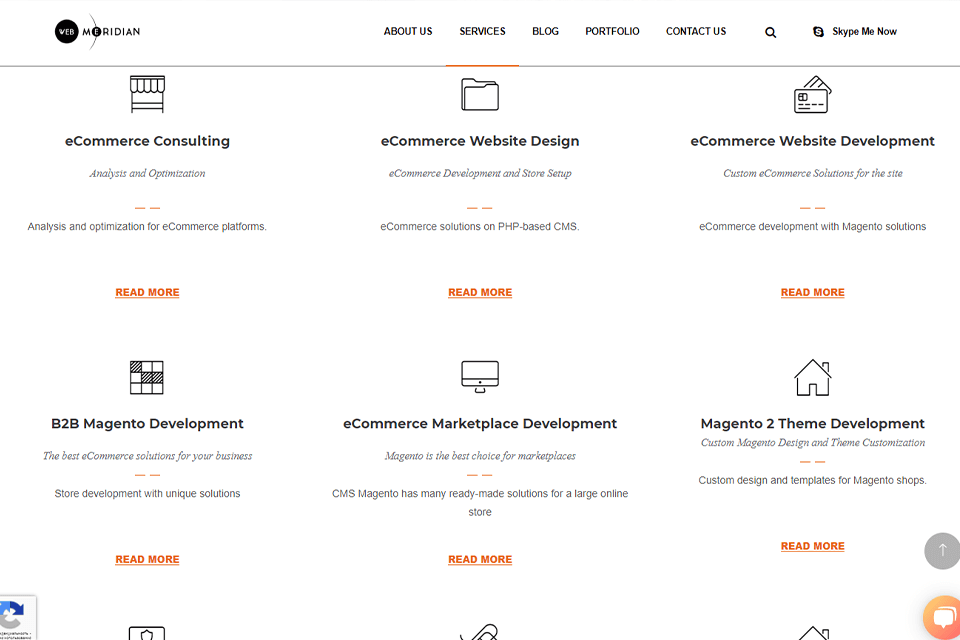Click the house icon above Magento 2 Theme Development

point(812,377)
